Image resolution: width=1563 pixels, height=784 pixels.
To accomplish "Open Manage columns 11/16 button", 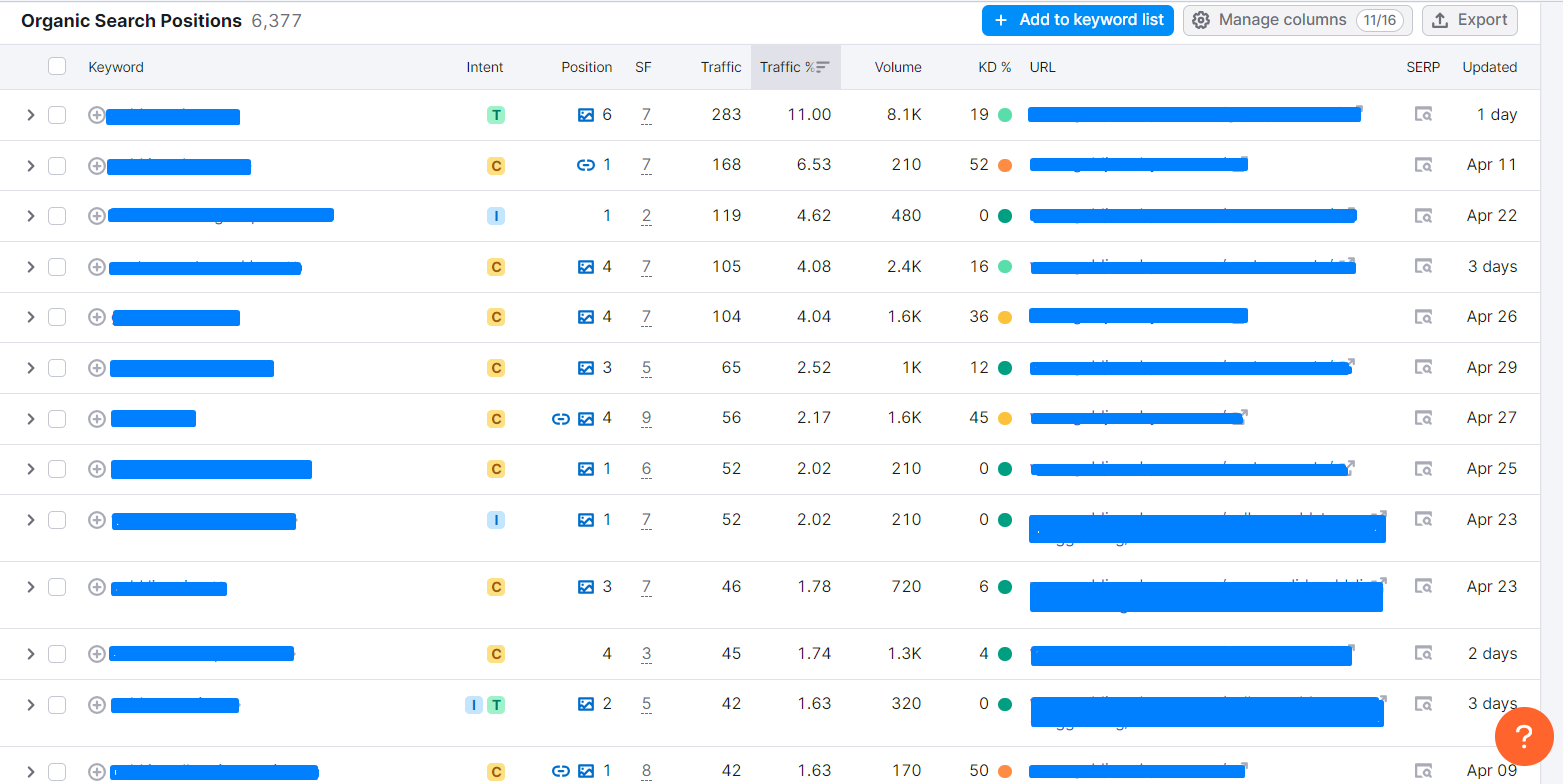I will point(1298,20).
